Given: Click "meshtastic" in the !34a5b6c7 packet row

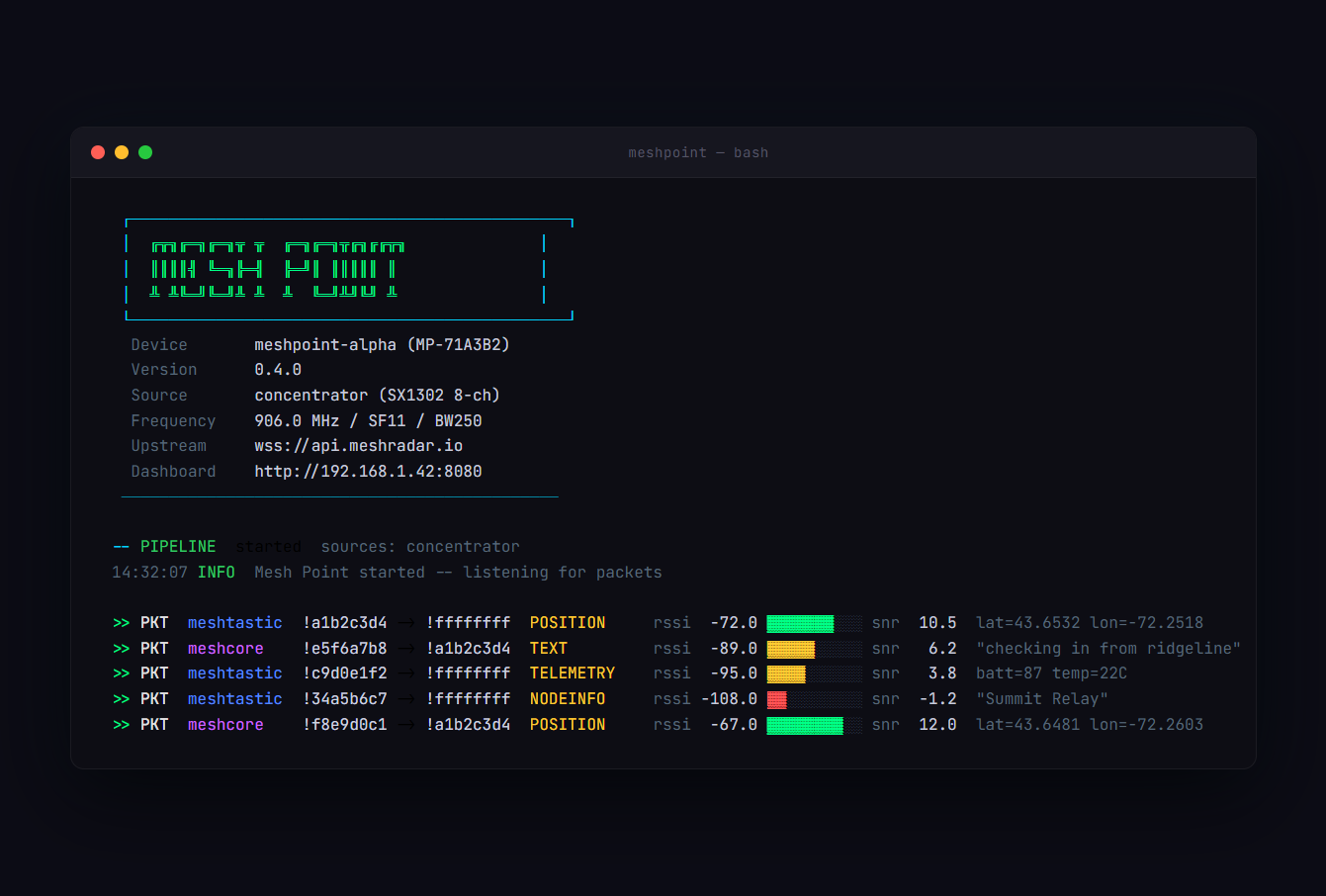Looking at the screenshot, I should (x=235, y=699).
